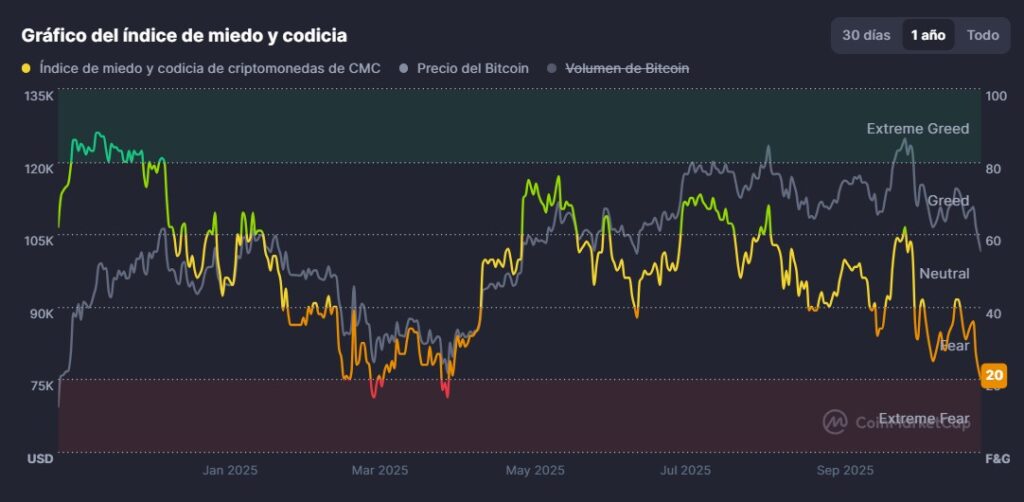
Task: Show the Todo time range
Action: pos(982,35)
